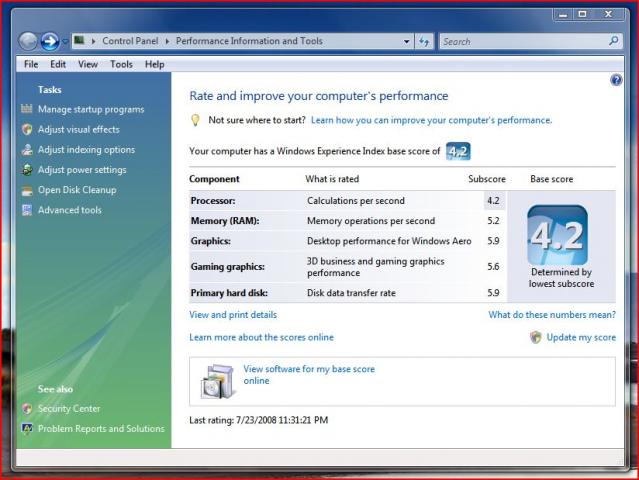639x480 pixels.
Task: Click 'Calculations per second' text
Action: click(x=356, y=201)
